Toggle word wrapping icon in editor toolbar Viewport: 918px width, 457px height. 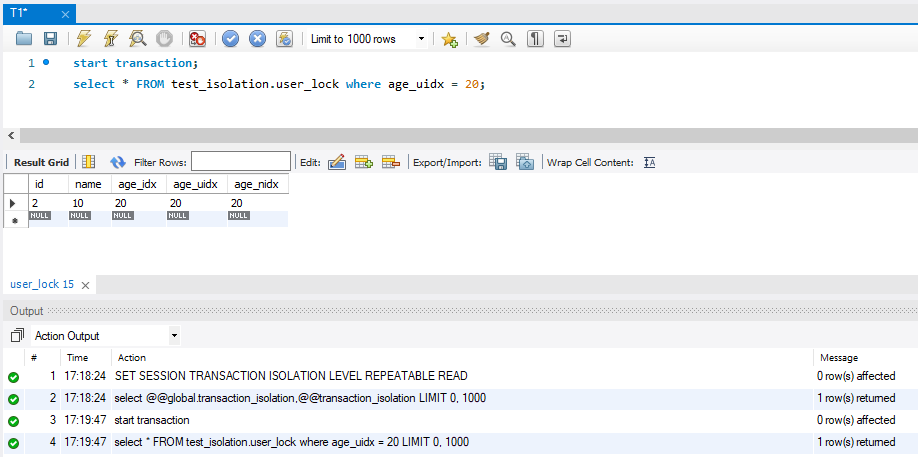tap(562, 39)
